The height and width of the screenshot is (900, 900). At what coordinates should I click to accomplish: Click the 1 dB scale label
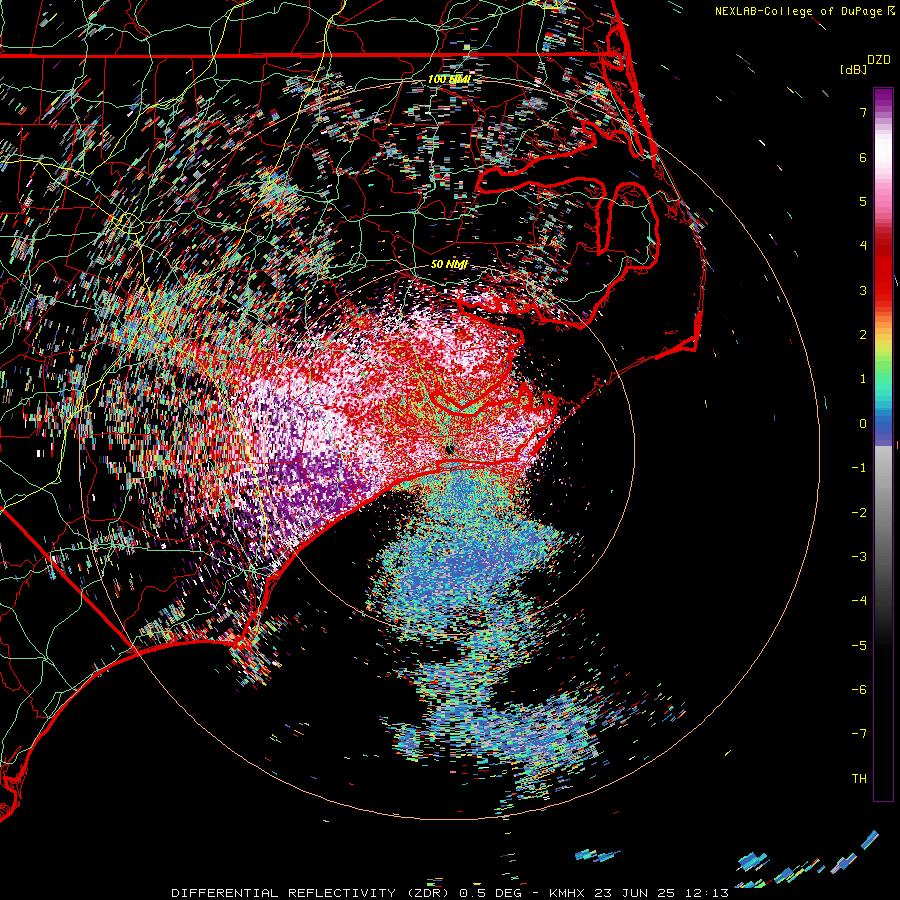(x=863, y=379)
